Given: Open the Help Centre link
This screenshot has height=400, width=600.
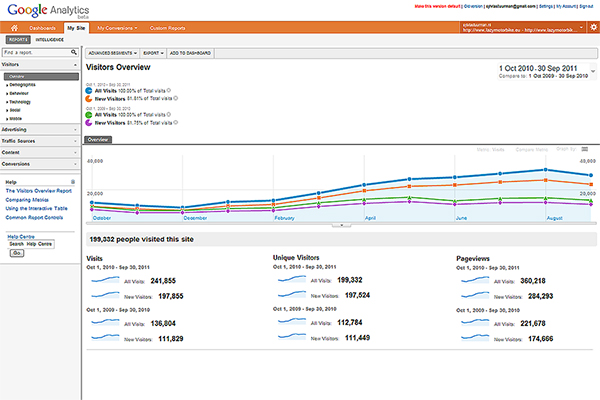Looking at the screenshot, I should pos(21,237).
